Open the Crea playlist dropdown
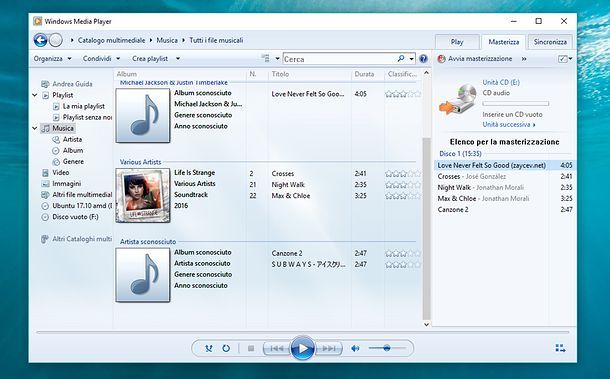Image resolution: width=610 pixels, height=379 pixels. [x=156, y=59]
